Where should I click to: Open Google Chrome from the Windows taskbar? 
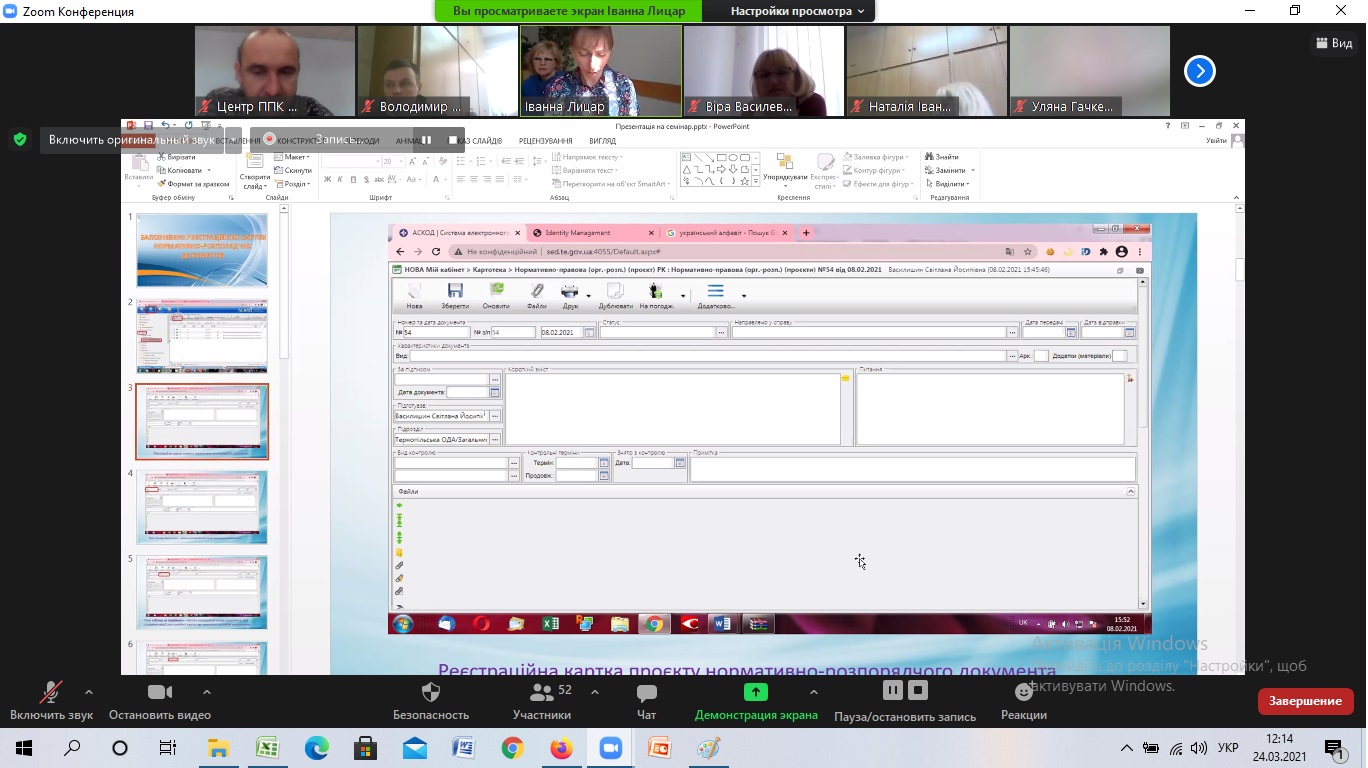click(512, 748)
